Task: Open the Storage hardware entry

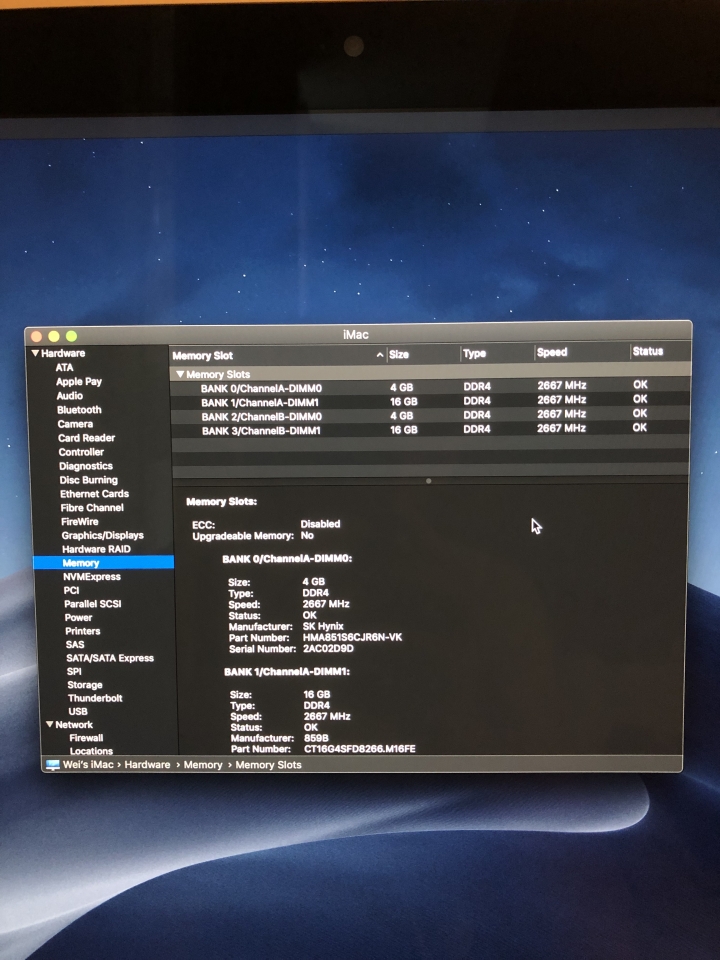Action: point(84,685)
